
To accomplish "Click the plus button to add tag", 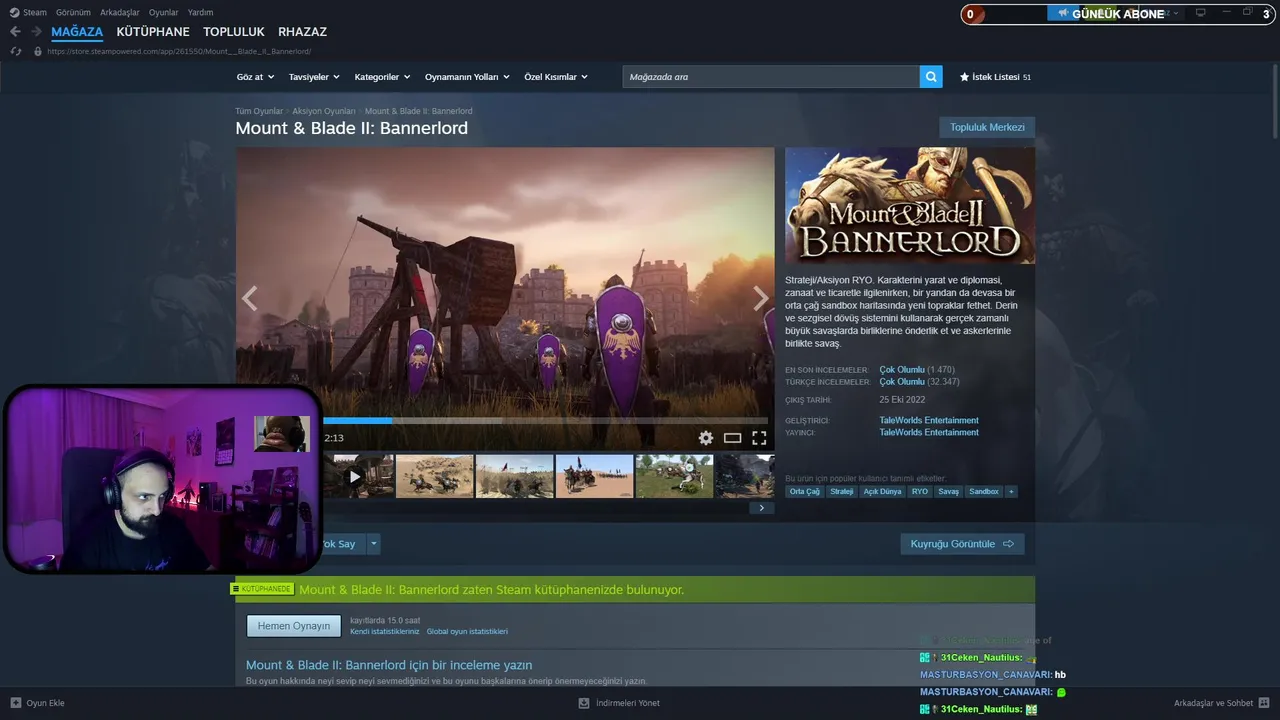I will (1011, 491).
